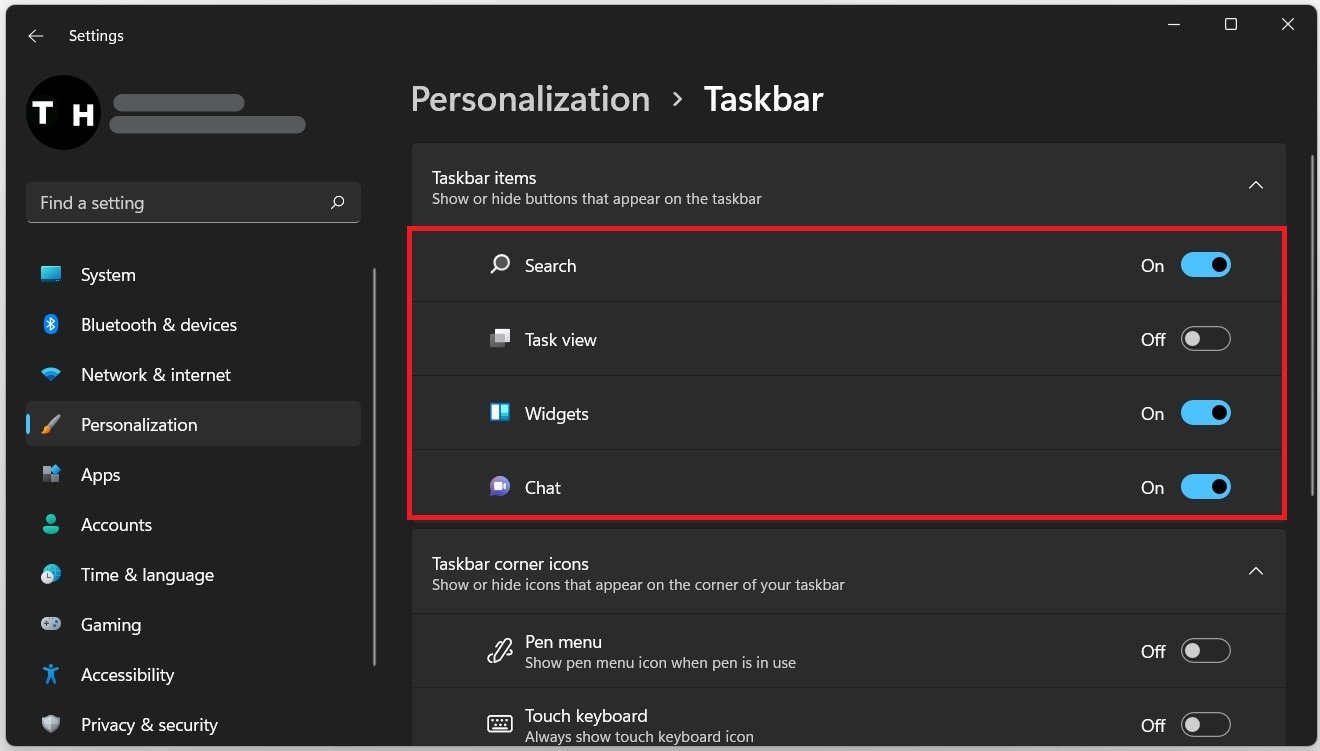This screenshot has width=1320, height=751.
Task: Click the breadcrumb separator chevron
Action: (678, 100)
